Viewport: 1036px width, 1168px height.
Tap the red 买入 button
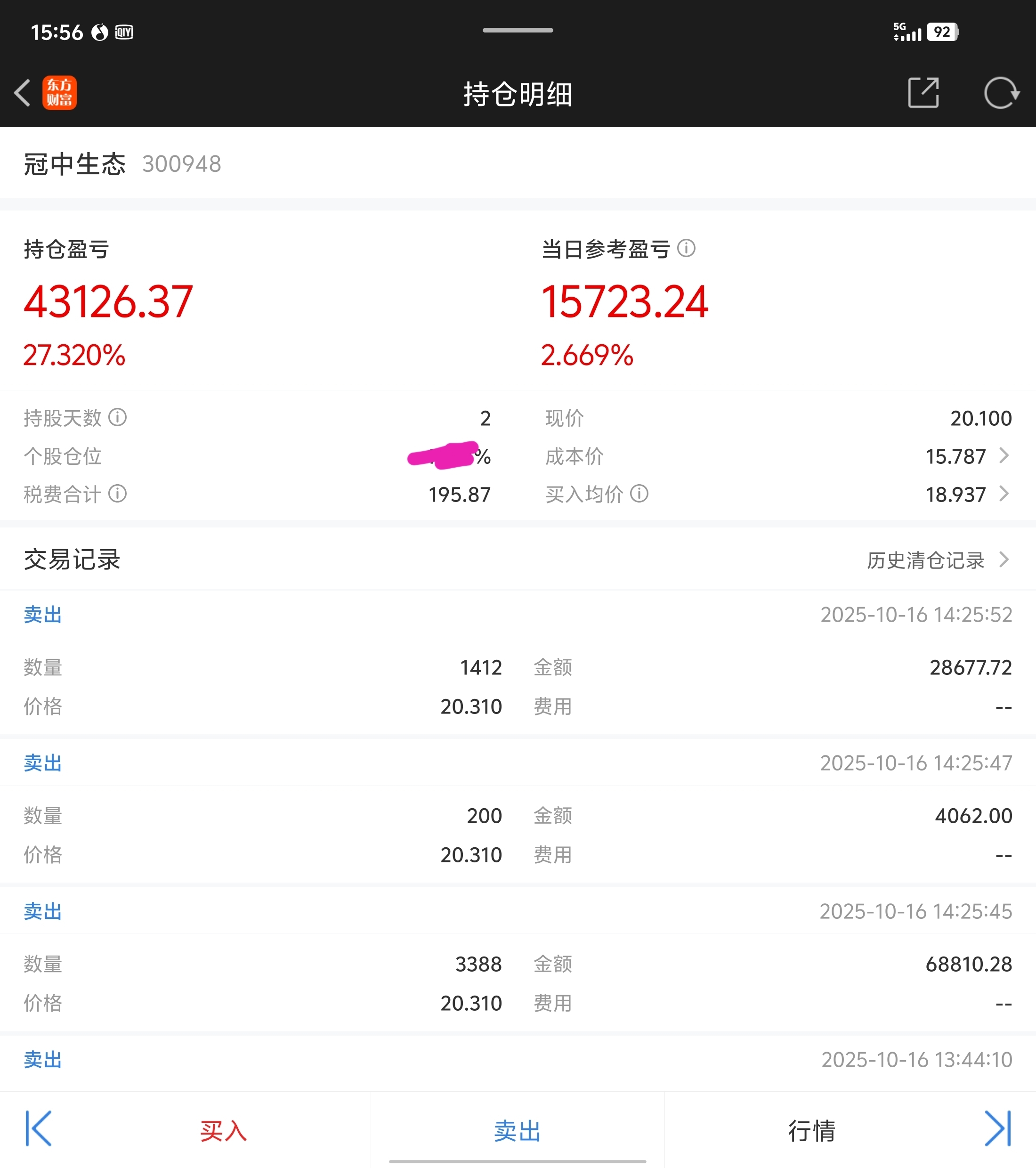(223, 1130)
